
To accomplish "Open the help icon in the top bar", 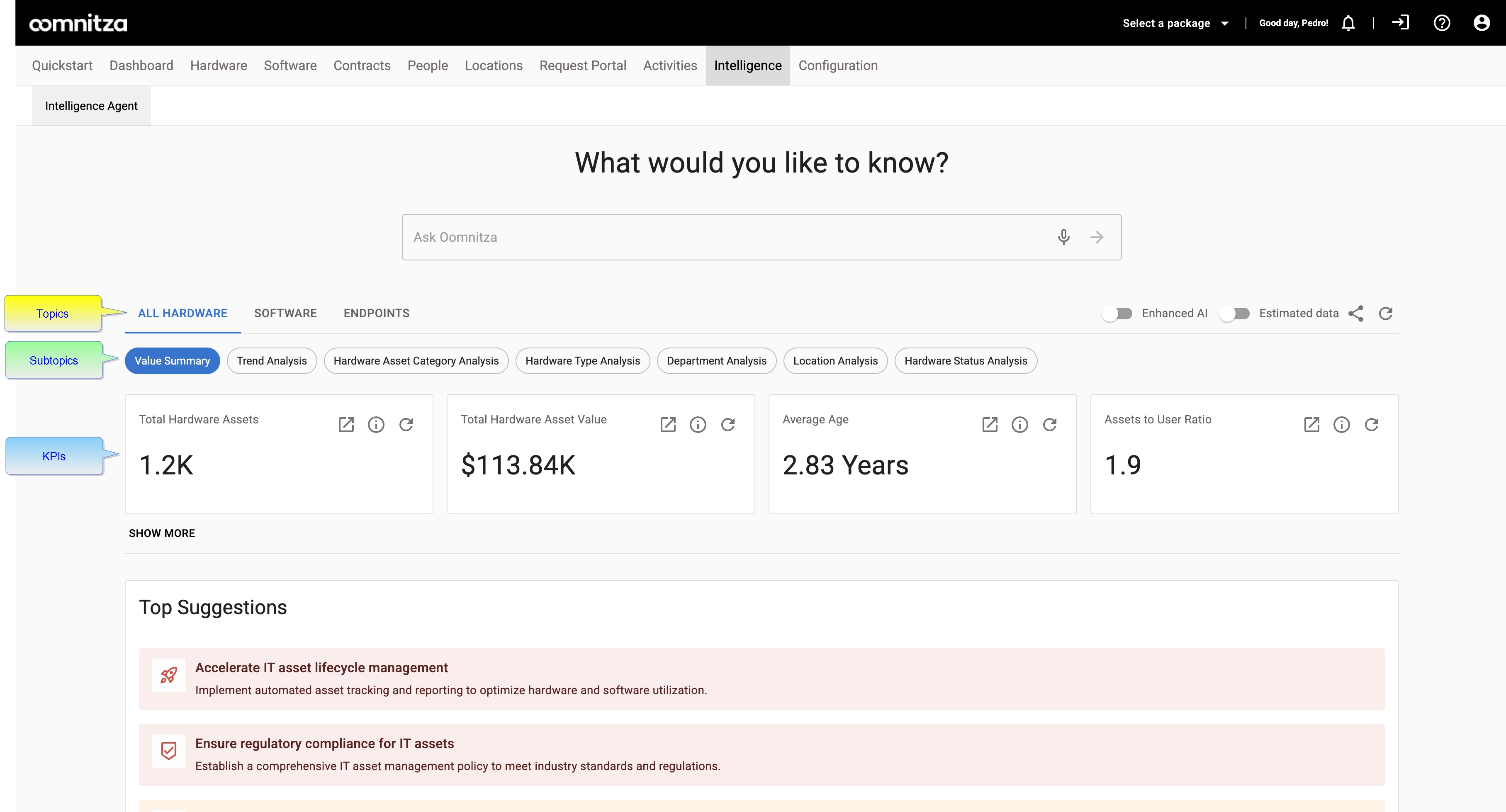I will coord(1442,23).
